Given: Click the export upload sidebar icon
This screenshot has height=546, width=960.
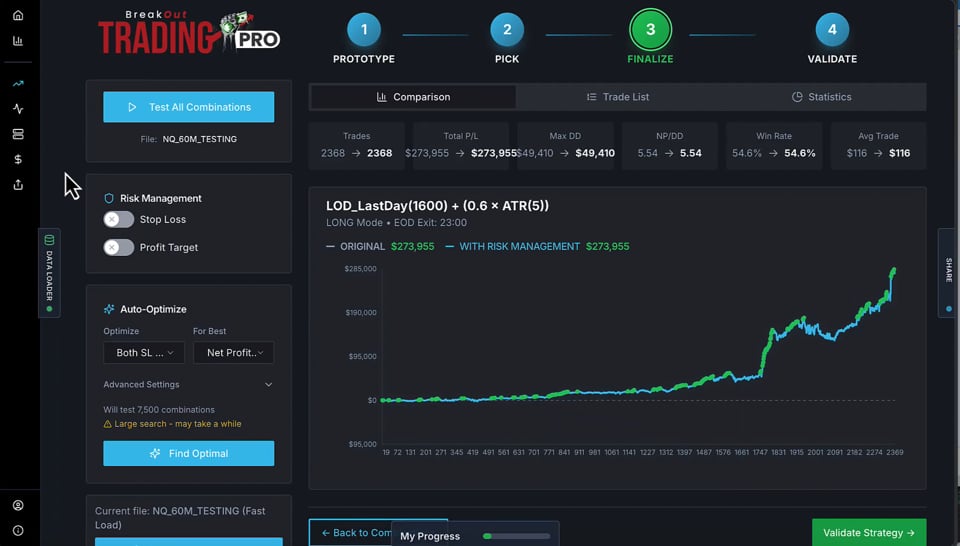Looking at the screenshot, I should (18, 185).
